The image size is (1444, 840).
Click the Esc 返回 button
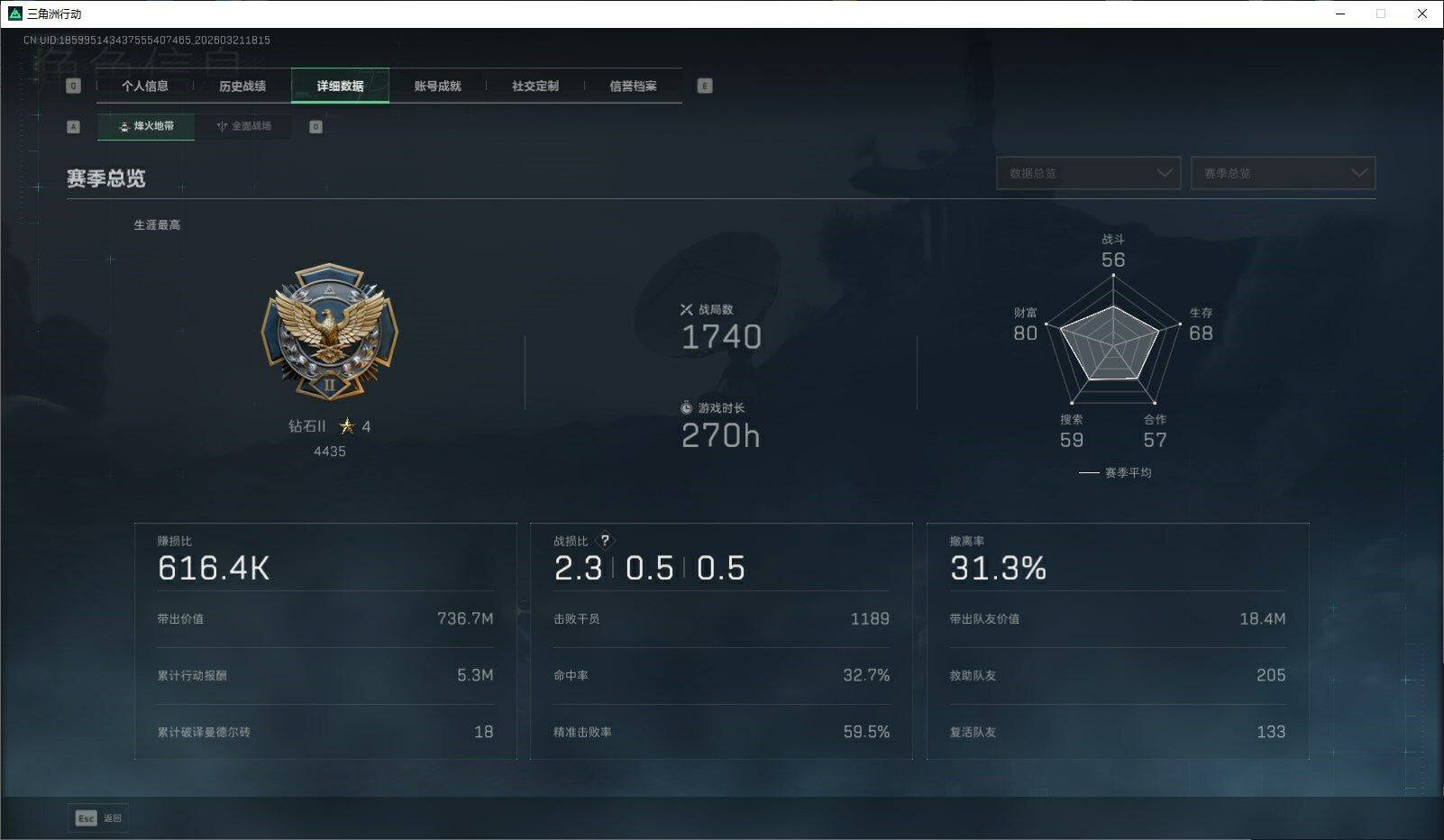coord(98,817)
